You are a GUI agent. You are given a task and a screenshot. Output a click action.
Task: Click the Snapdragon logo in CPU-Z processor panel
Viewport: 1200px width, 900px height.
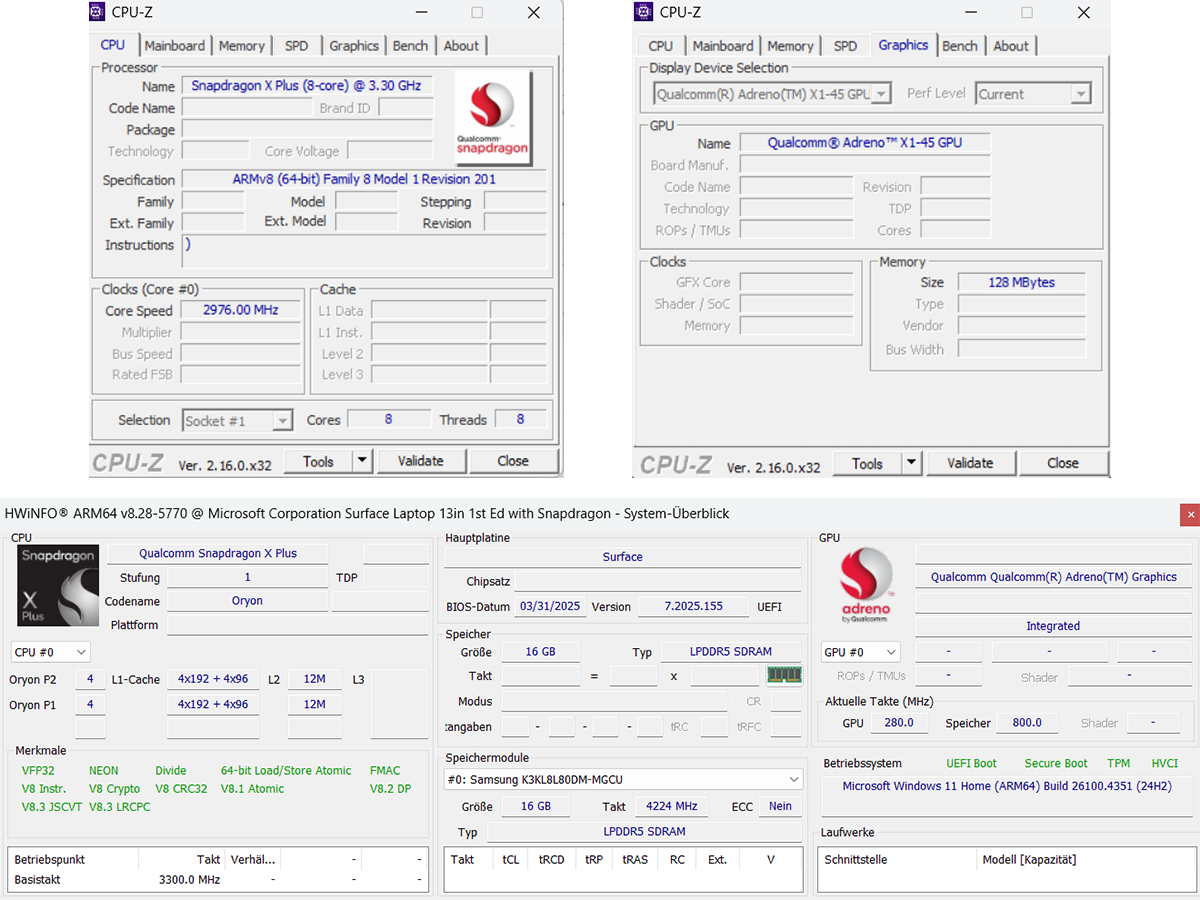(493, 118)
